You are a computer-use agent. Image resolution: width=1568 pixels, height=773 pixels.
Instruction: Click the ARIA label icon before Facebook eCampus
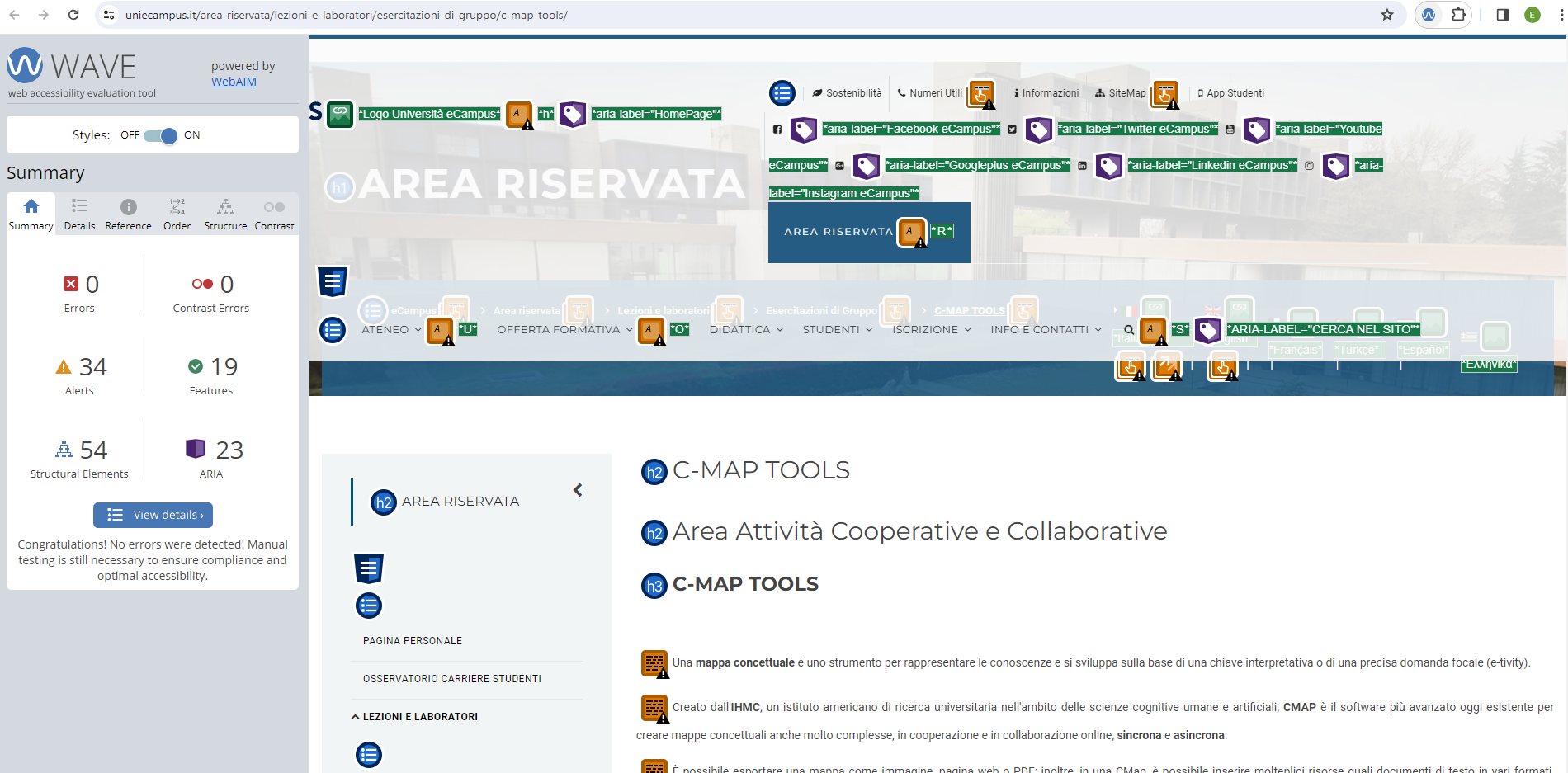click(x=803, y=130)
